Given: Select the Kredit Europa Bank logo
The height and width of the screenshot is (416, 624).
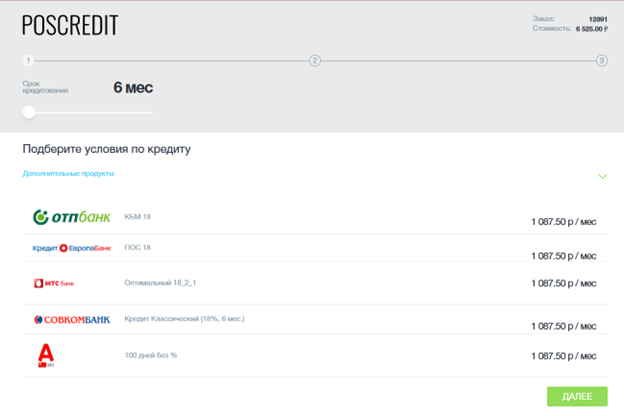Looking at the screenshot, I should point(72,248).
